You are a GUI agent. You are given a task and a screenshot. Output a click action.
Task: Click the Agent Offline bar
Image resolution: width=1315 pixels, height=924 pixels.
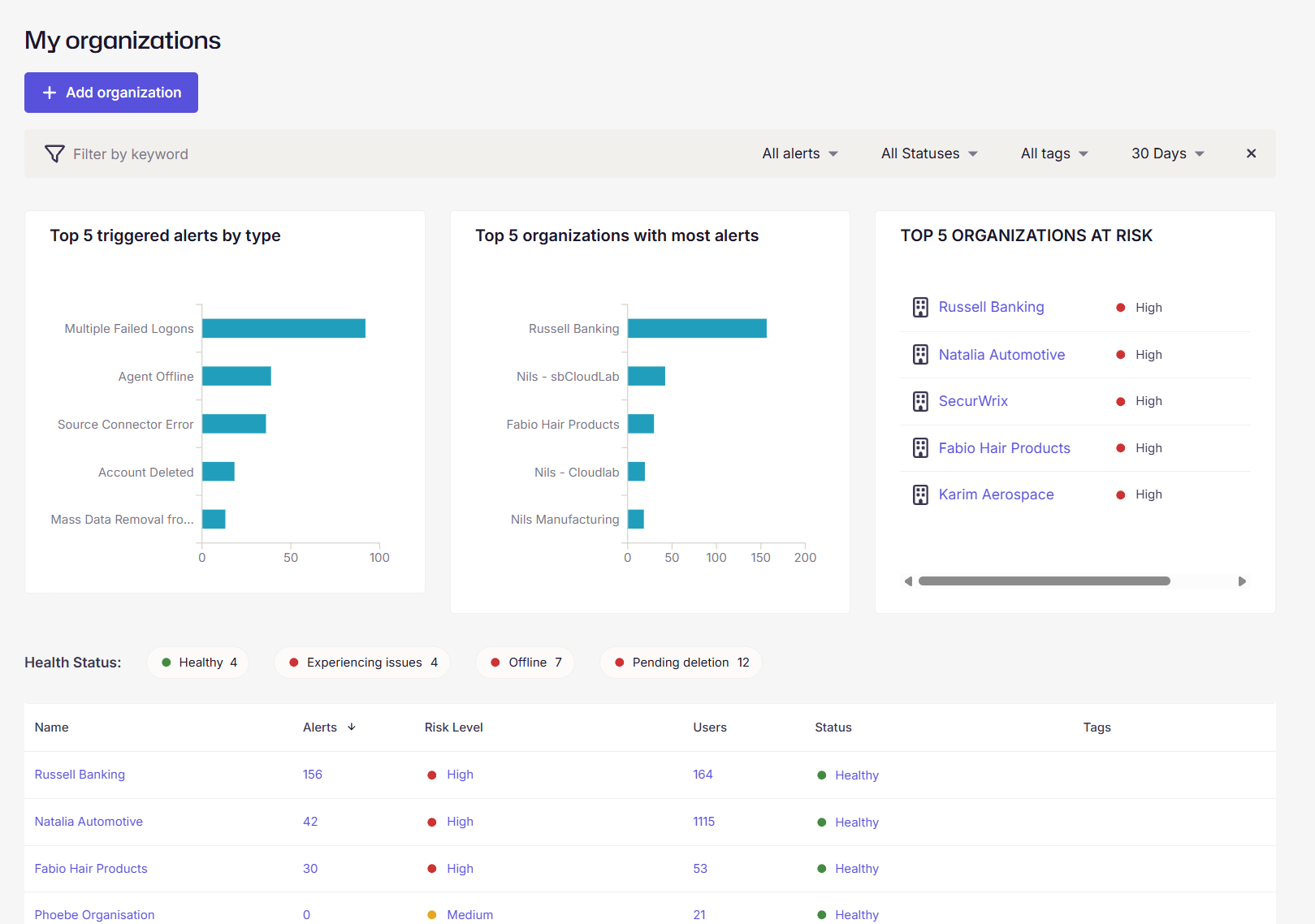236,376
